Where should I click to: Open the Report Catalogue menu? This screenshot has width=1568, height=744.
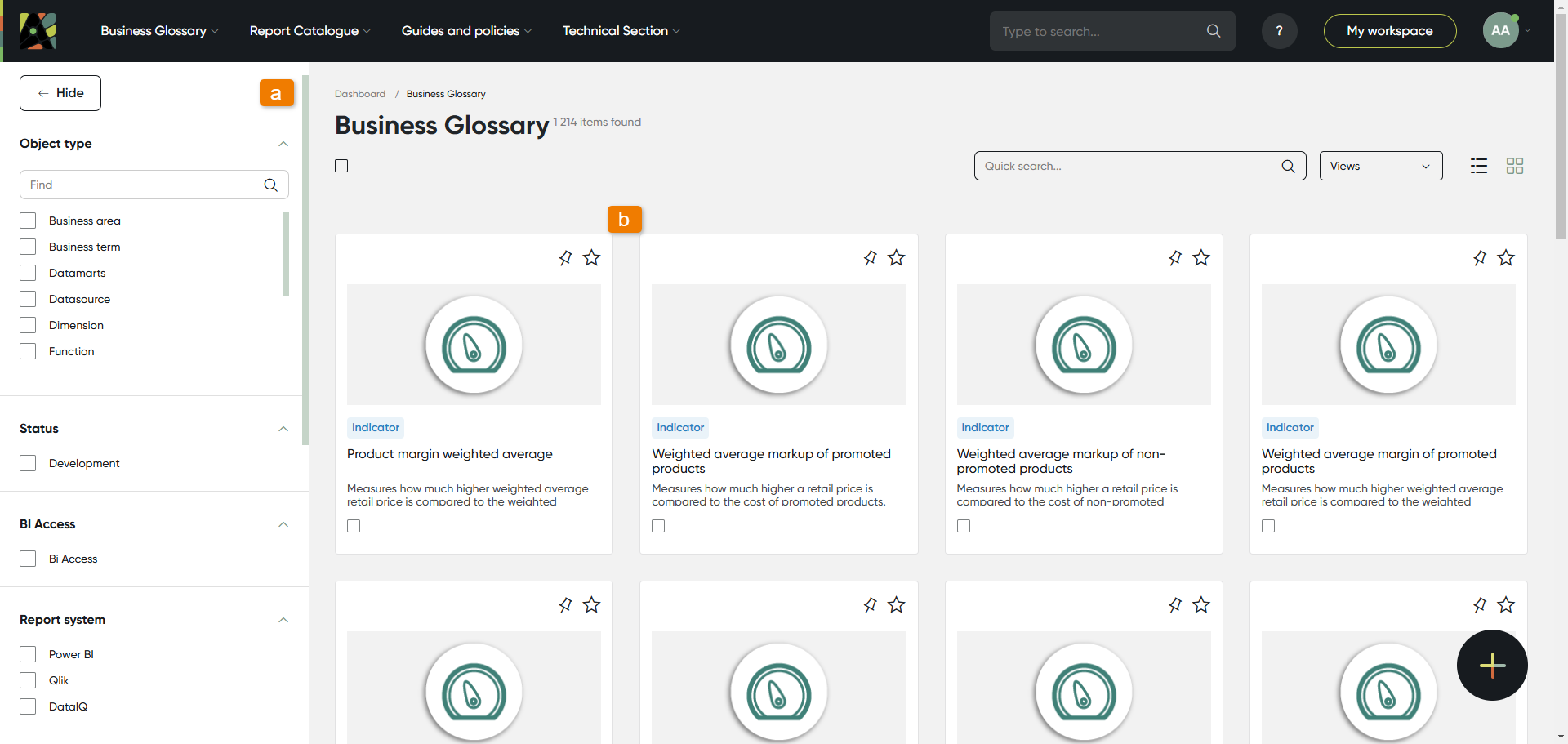pyautogui.click(x=310, y=31)
